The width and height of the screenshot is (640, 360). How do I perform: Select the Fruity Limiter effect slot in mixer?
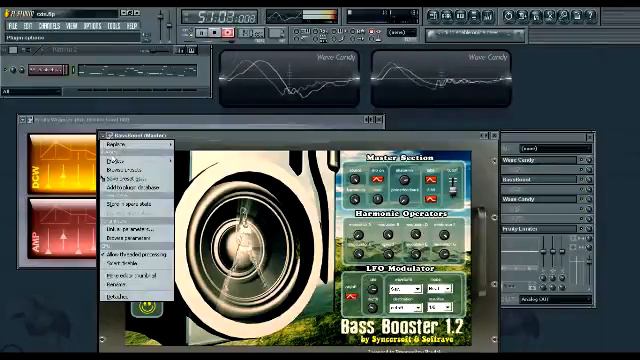pos(539,229)
